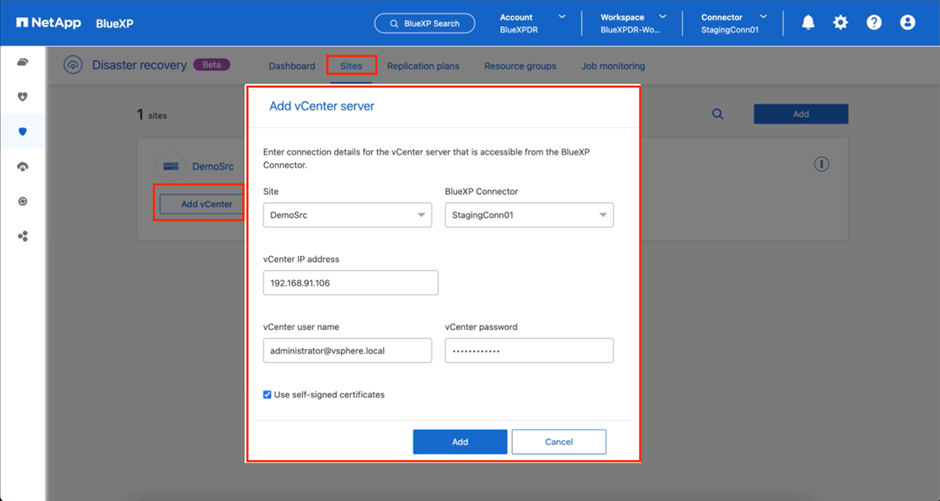Click the Add button in dialog
This screenshot has width=940, height=501.
pyautogui.click(x=459, y=442)
